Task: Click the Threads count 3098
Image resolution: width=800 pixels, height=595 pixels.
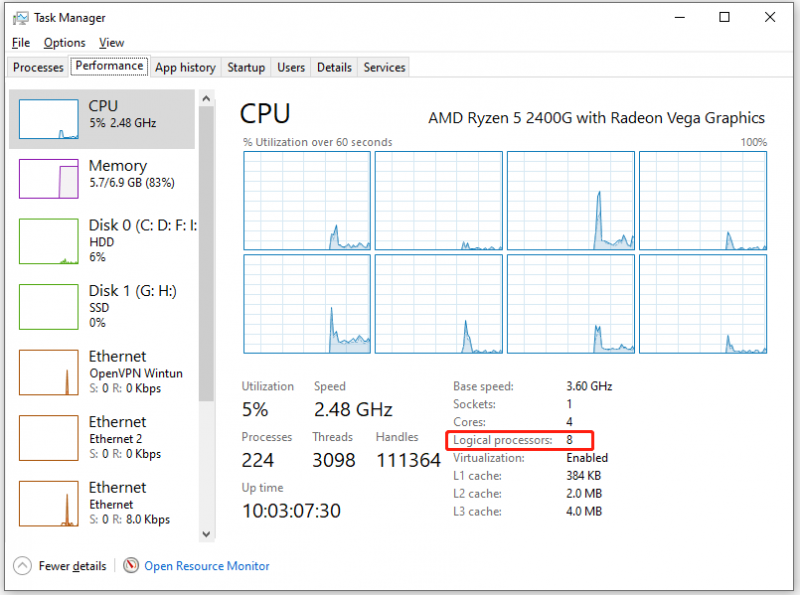Action: pos(334,460)
